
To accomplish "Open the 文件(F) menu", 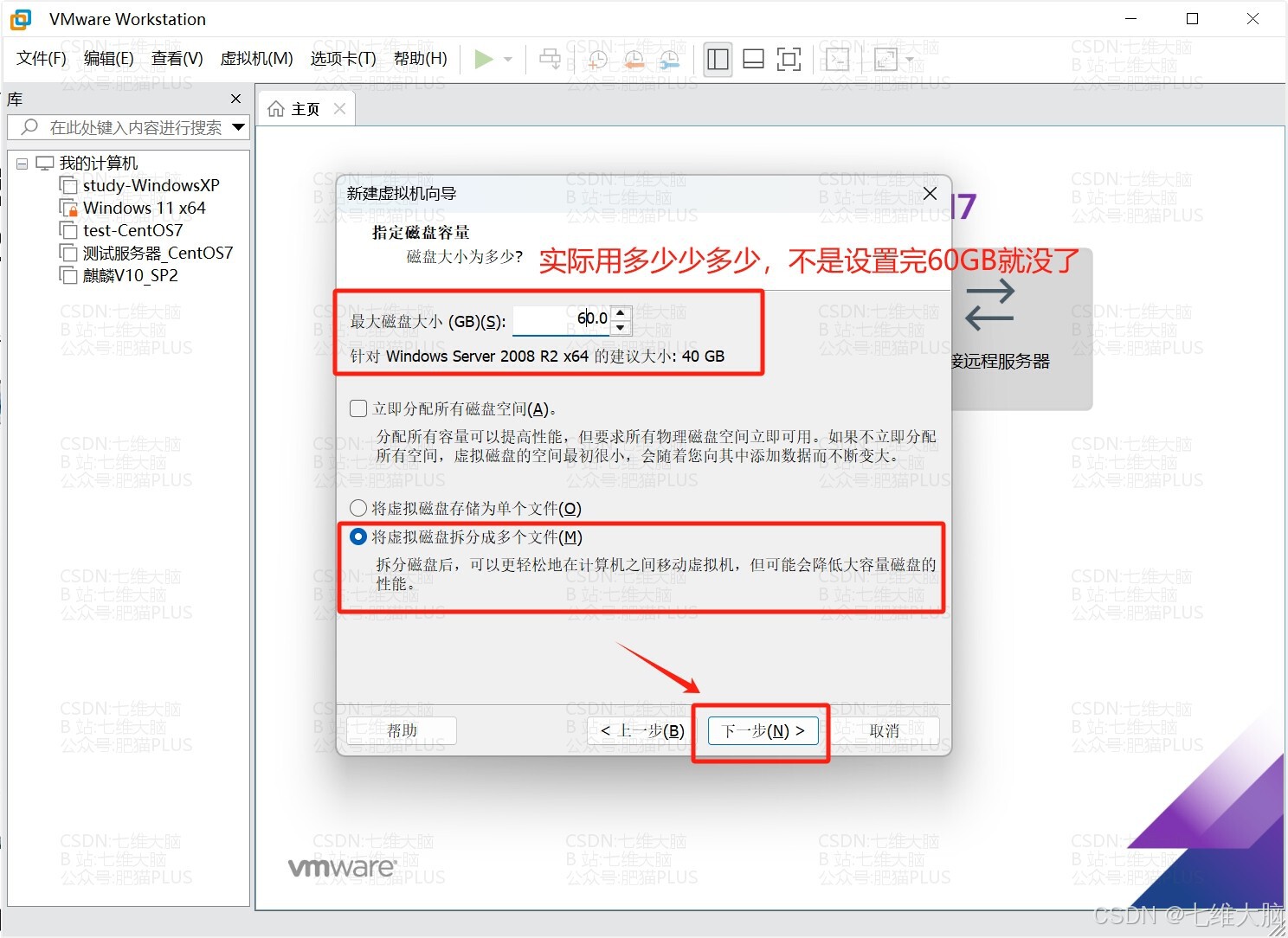I will click(x=42, y=58).
